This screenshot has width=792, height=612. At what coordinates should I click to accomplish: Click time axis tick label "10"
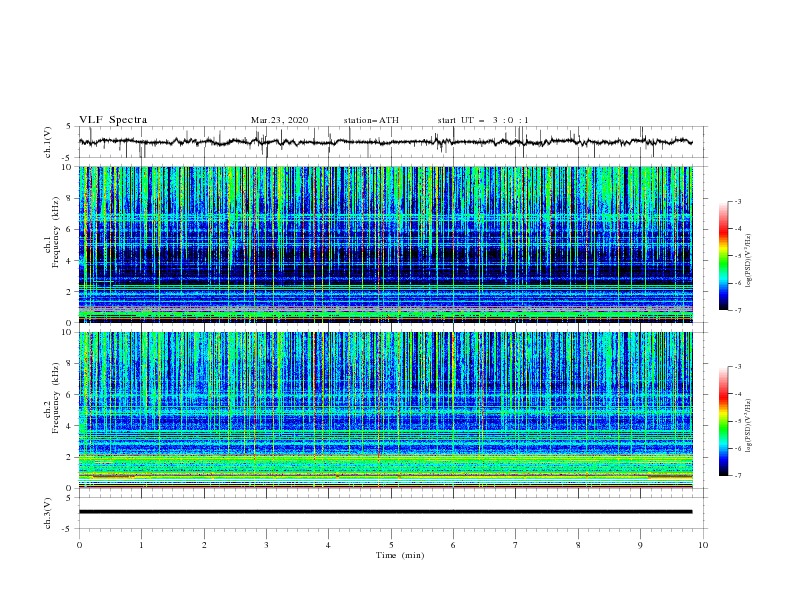coord(703,545)
